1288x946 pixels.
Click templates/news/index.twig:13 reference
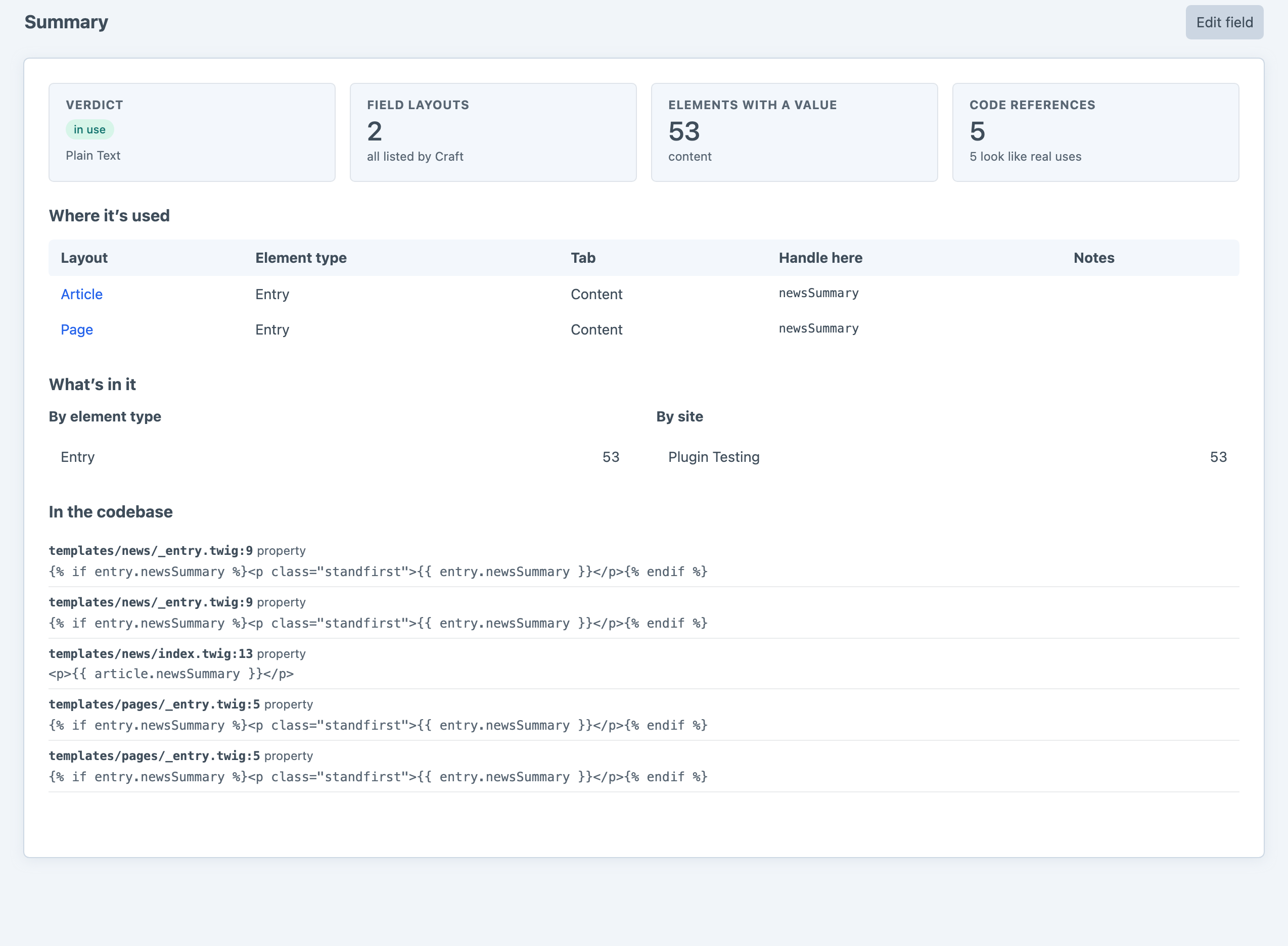(x=151, y=653)
